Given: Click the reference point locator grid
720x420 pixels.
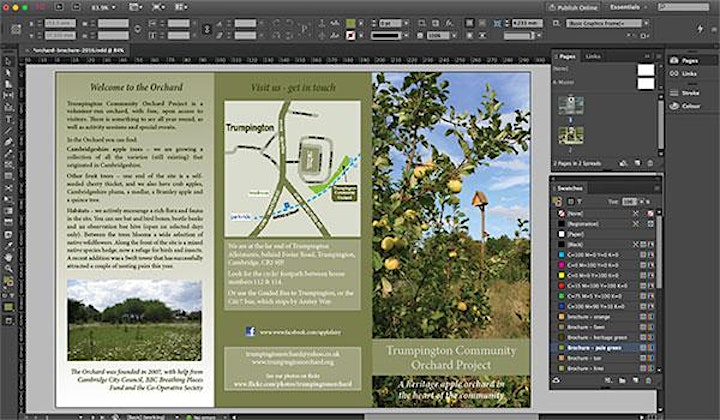Looking at the screenshot, I should 16,29.
